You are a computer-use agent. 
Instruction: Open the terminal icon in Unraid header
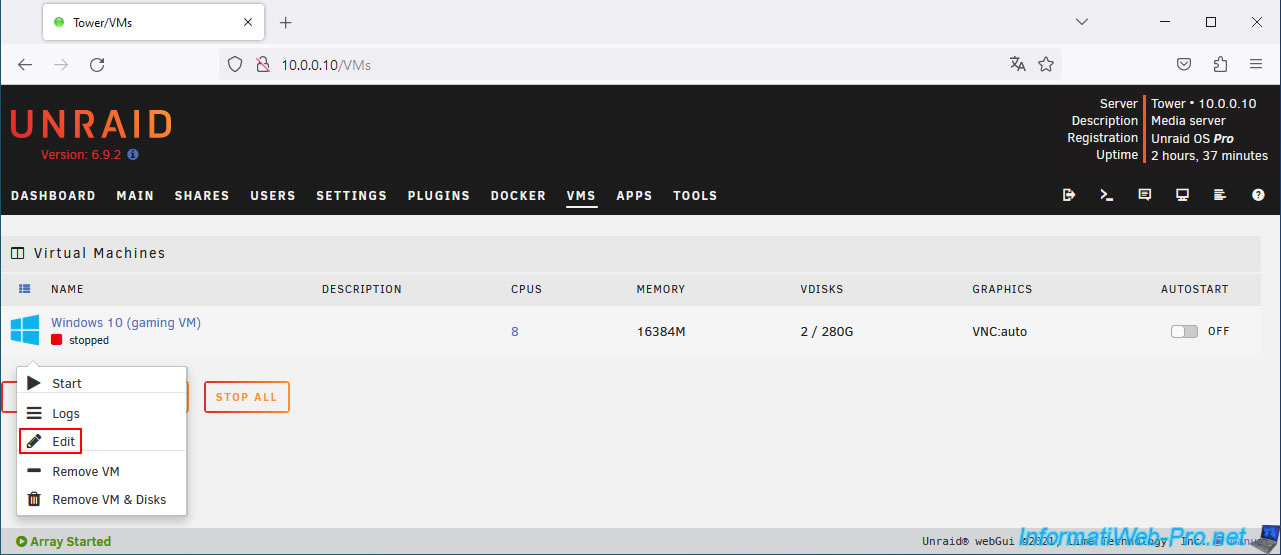point(1107,195)
